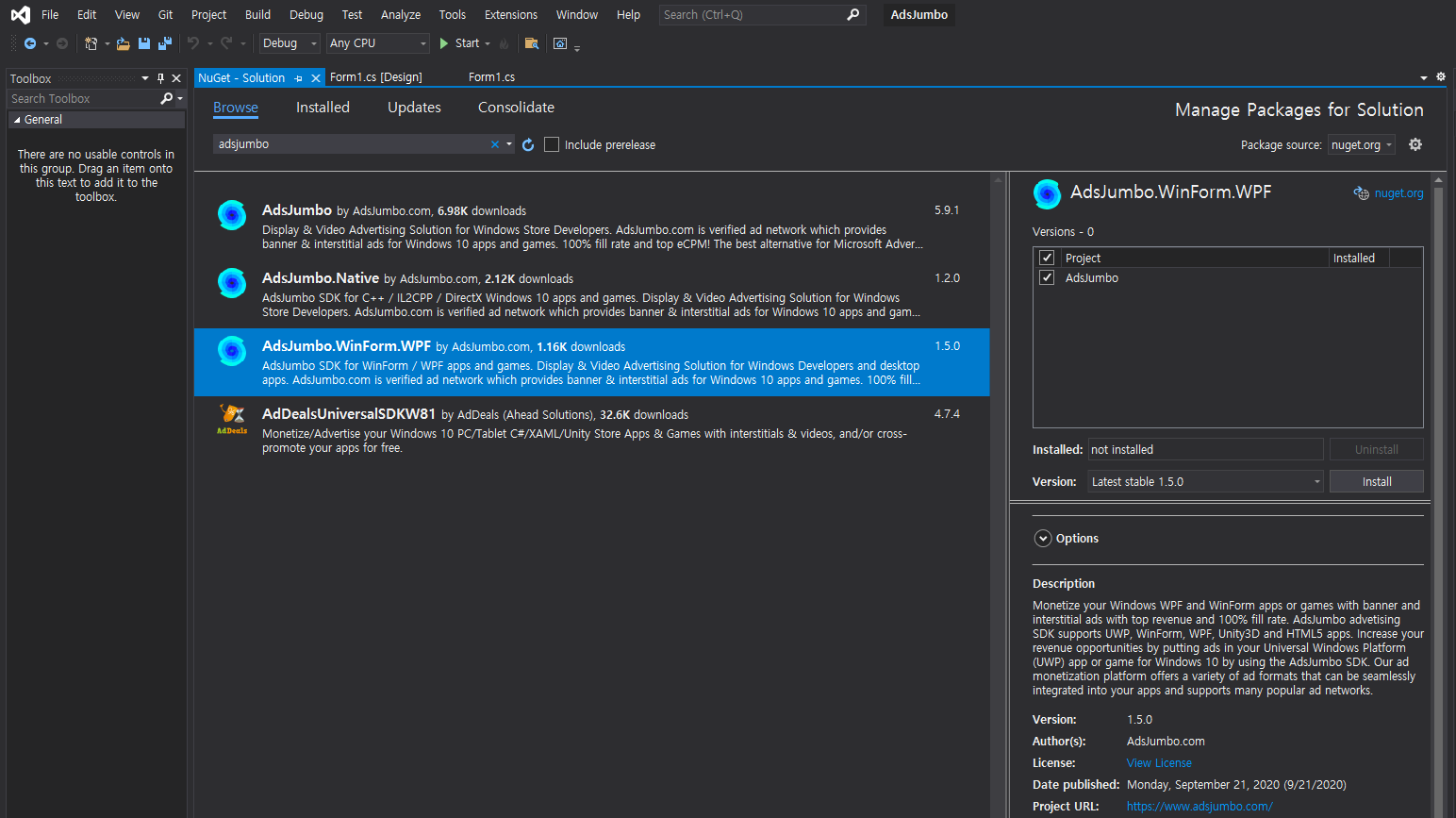Close the NuGet - Solution tab
The height and width of the screenshot is (818, 1456).
pos(316,78)
